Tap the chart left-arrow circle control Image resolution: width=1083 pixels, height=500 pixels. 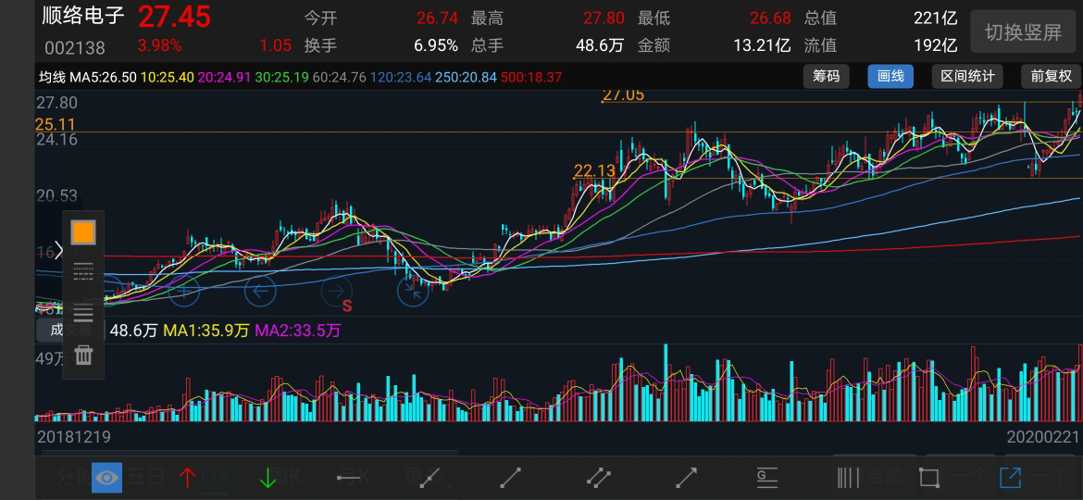pyautogui.click(x=260, y=291)
